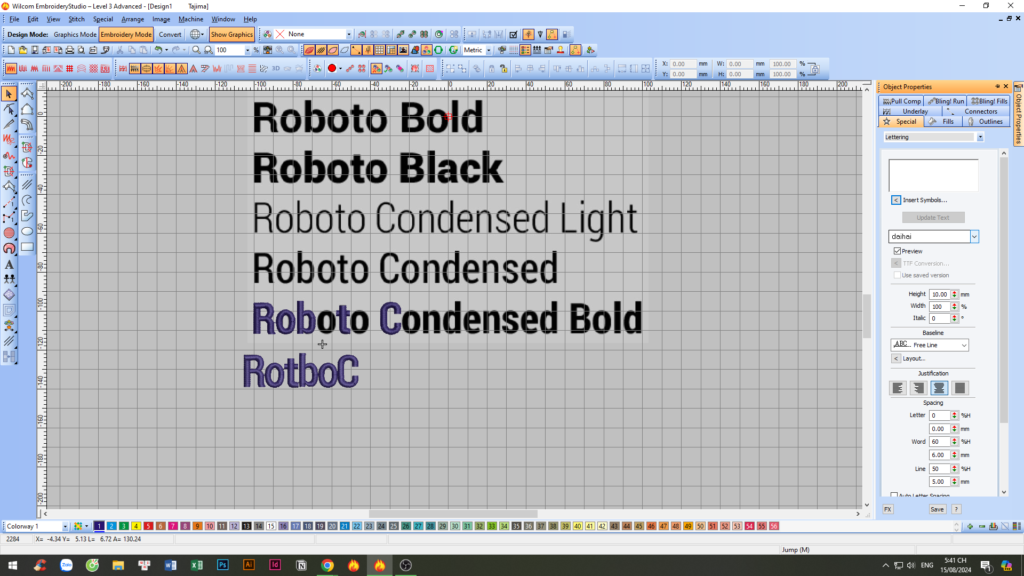
Task: Switch to the Fills tab
Action: (943, 121)
